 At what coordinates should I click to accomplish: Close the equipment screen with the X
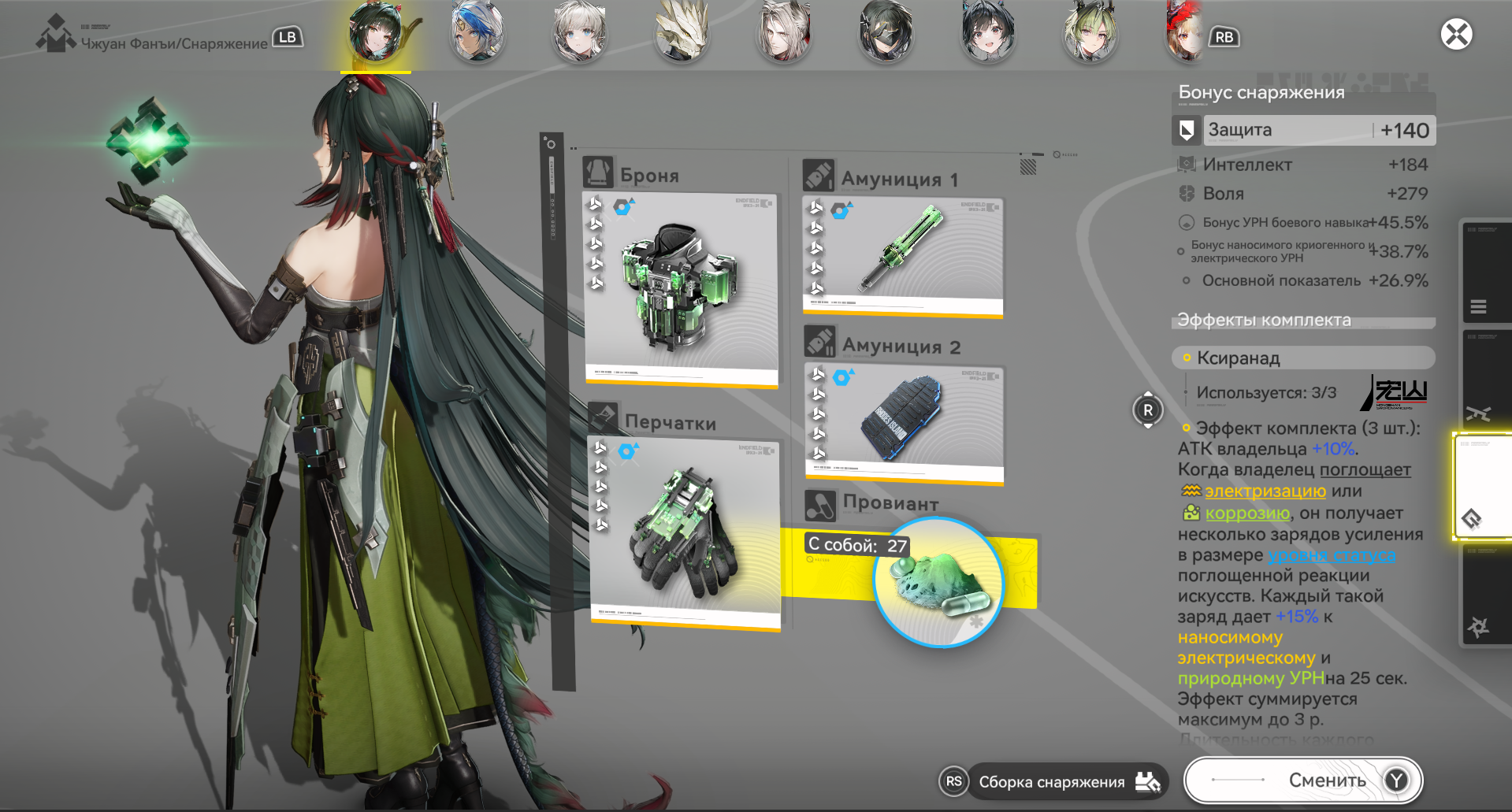[1456, 34]
